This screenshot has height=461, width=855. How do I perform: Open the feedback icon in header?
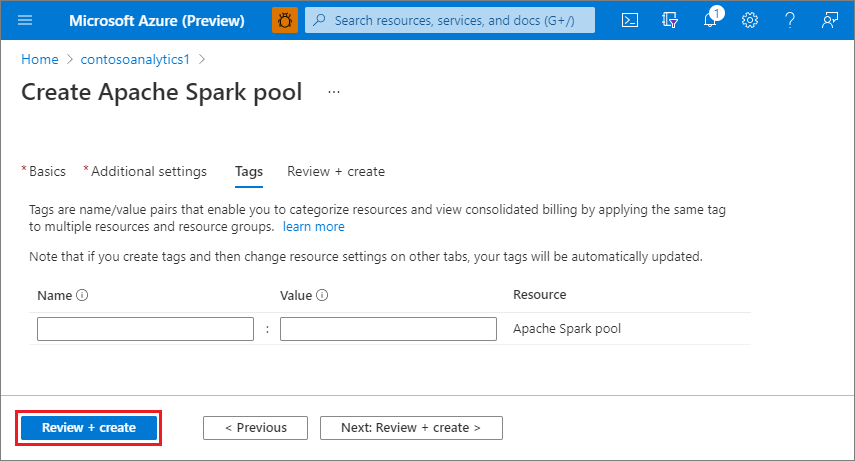[829, 20]
